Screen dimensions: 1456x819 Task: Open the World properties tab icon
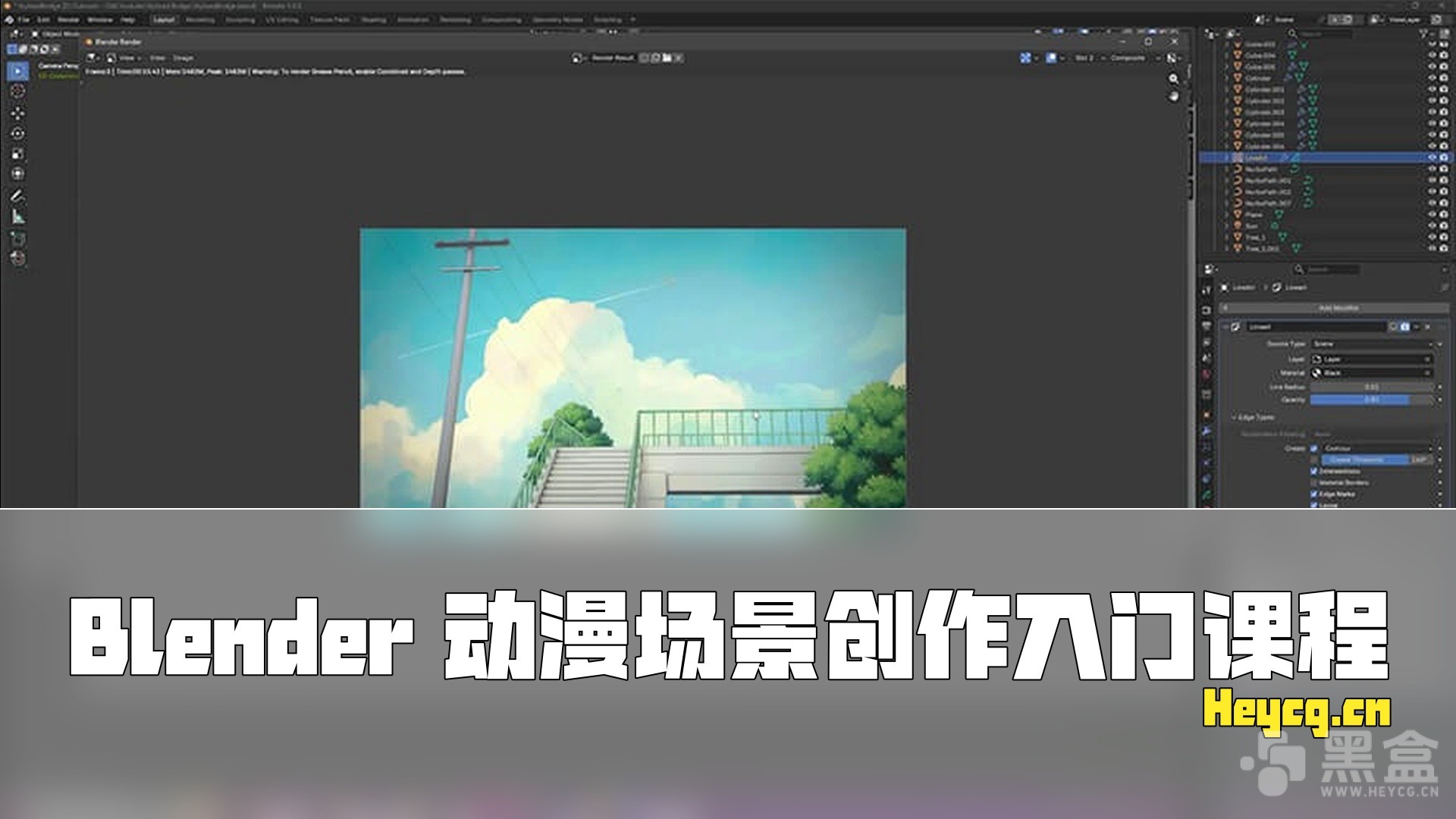click(x=1207, y=375)
